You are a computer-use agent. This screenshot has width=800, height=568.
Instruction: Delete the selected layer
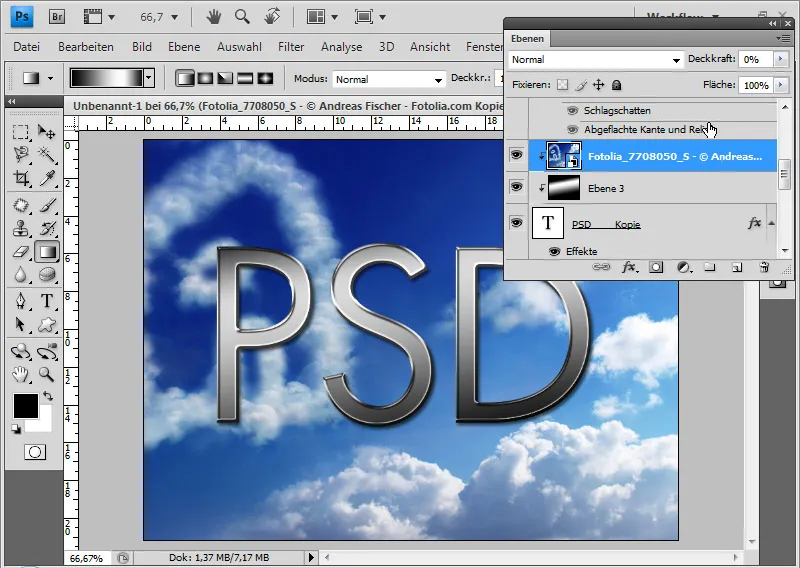coord(764,267)
